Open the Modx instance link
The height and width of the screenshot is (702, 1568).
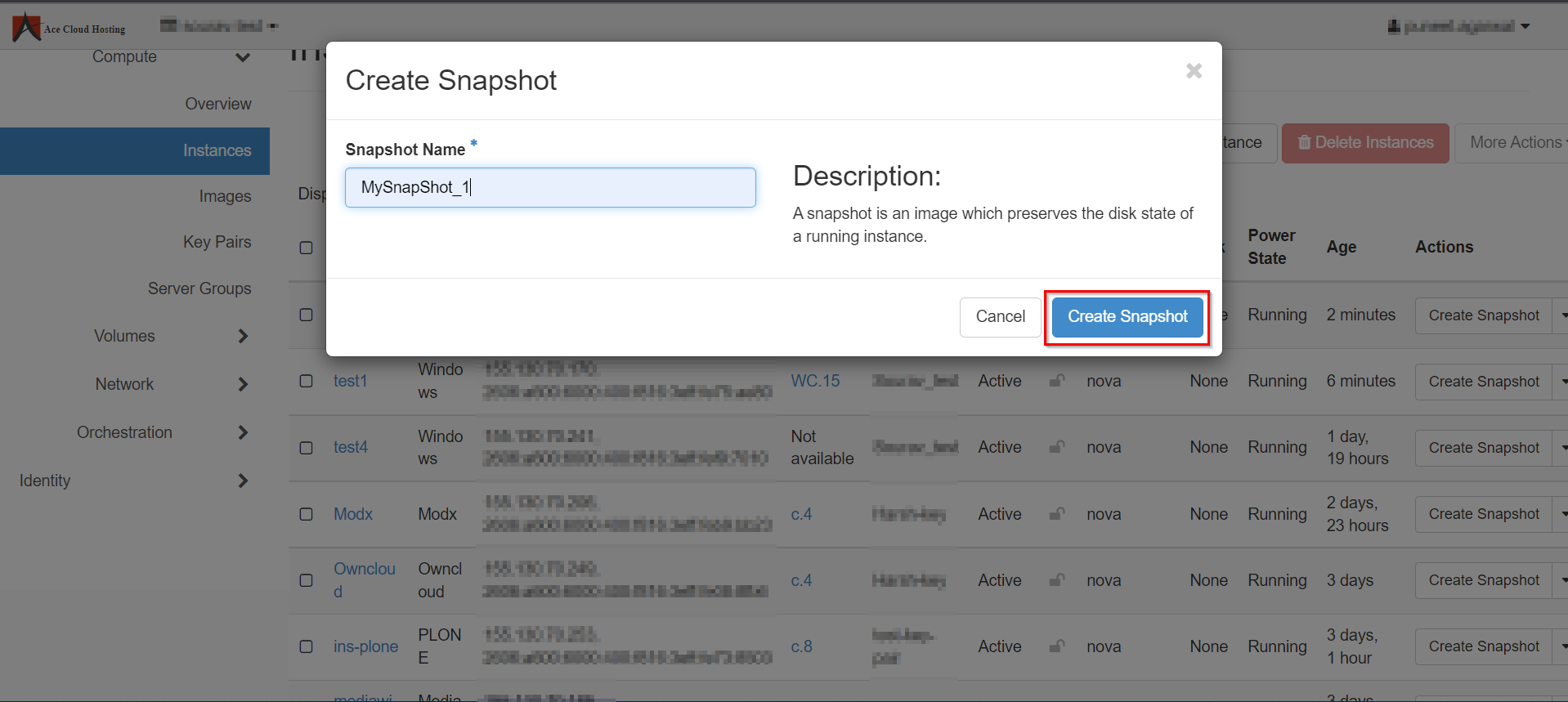353,514
